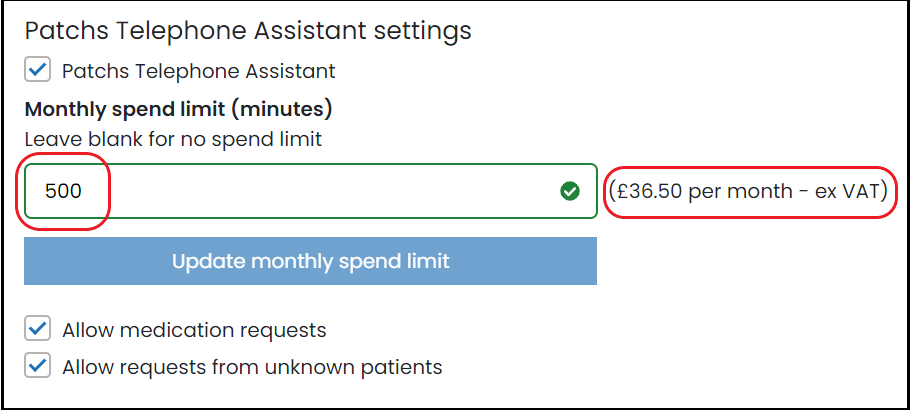The image size is (910, 410).
Task: Click the green validation checkmark icon
Action: coord(570,190)
